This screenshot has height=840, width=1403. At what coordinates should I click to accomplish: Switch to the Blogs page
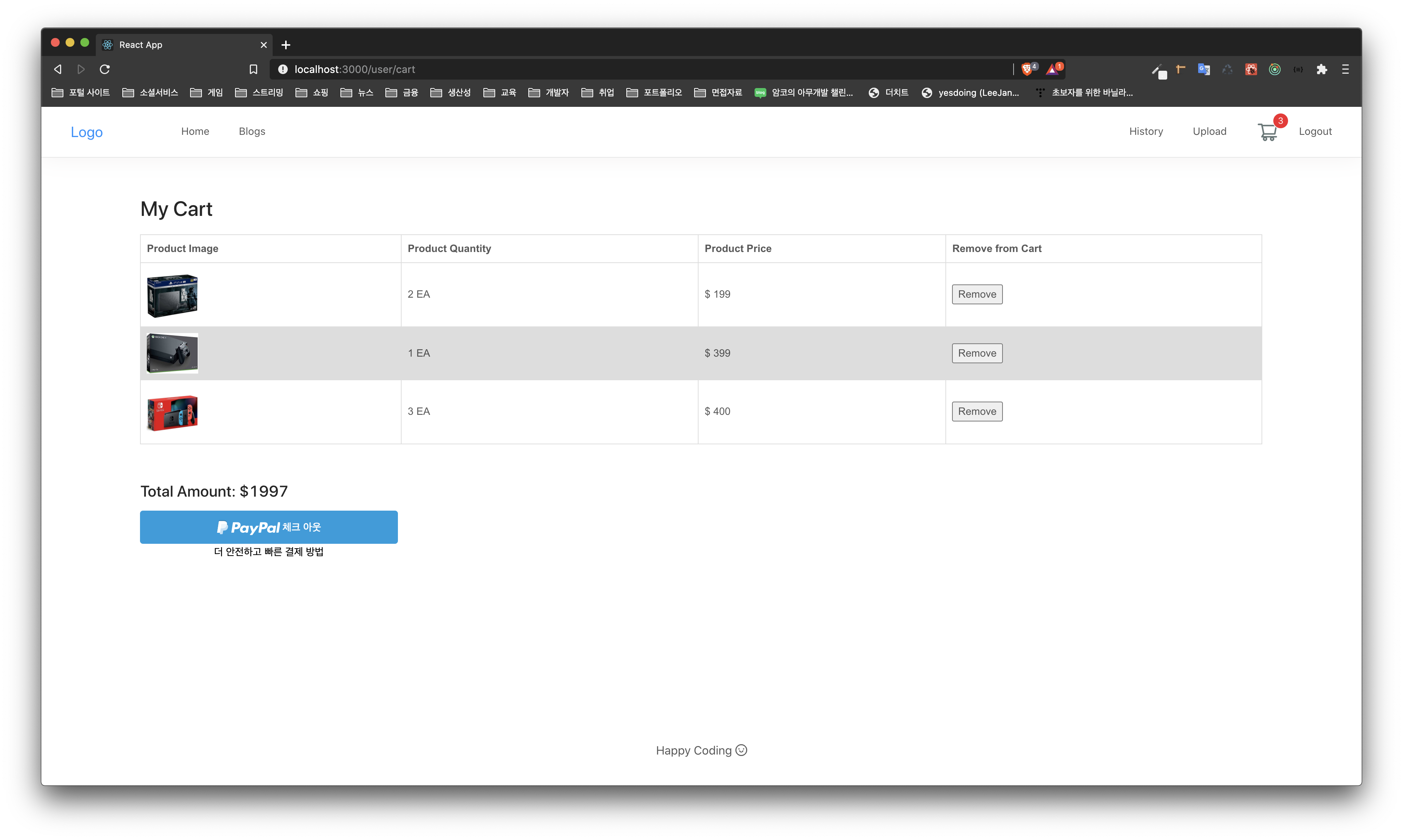[252, 131]
